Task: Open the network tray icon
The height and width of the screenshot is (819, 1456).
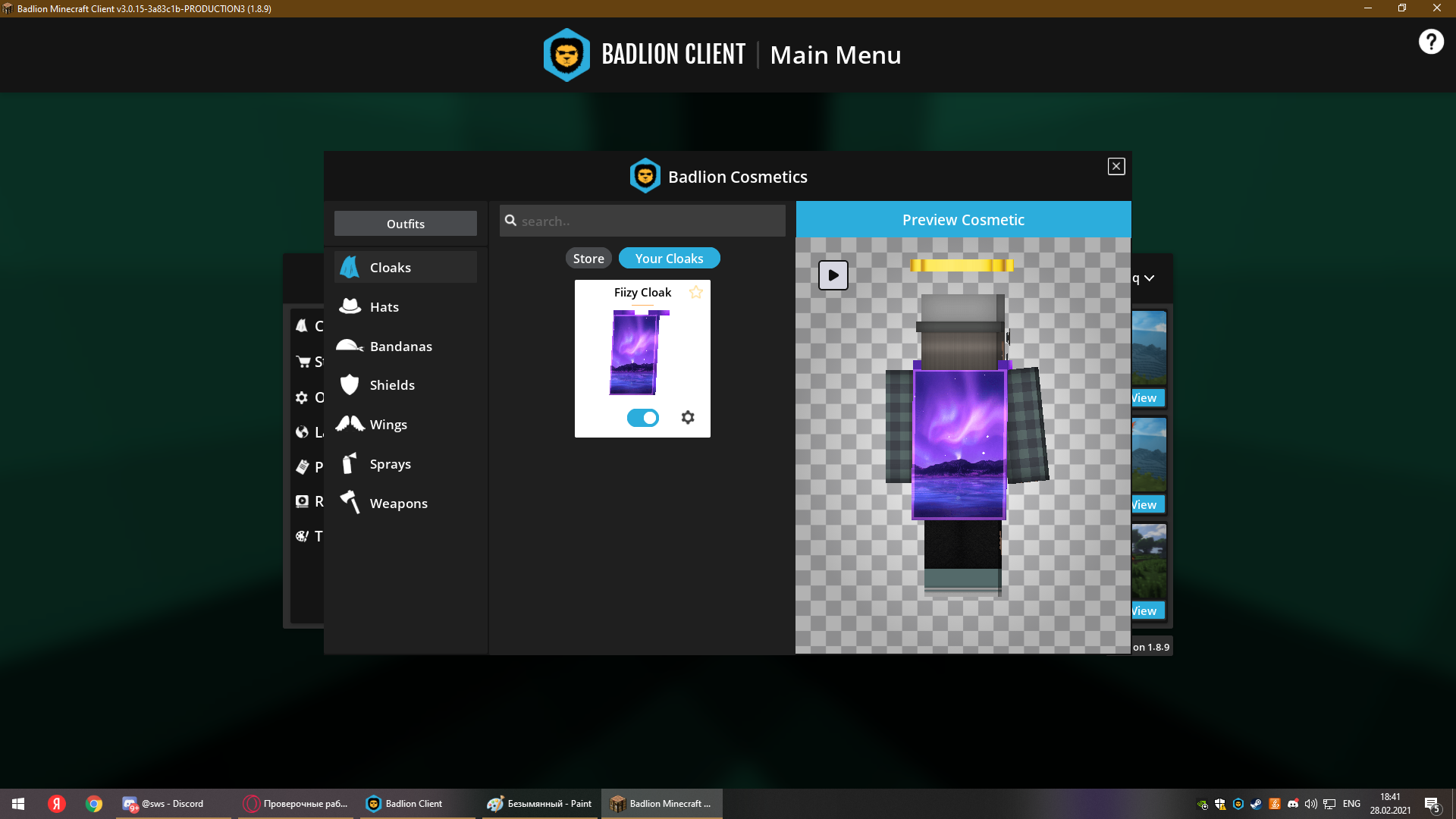Action: tap(1329, 804)
